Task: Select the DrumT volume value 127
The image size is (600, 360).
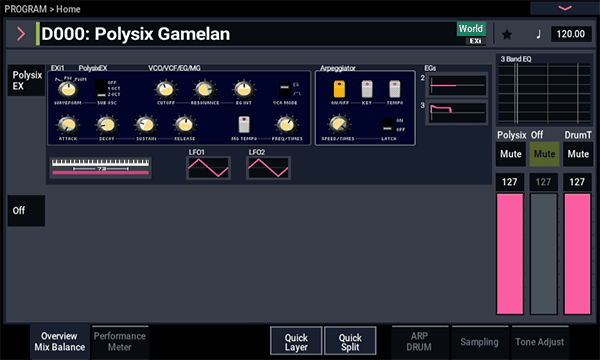Action: (577, 182)
